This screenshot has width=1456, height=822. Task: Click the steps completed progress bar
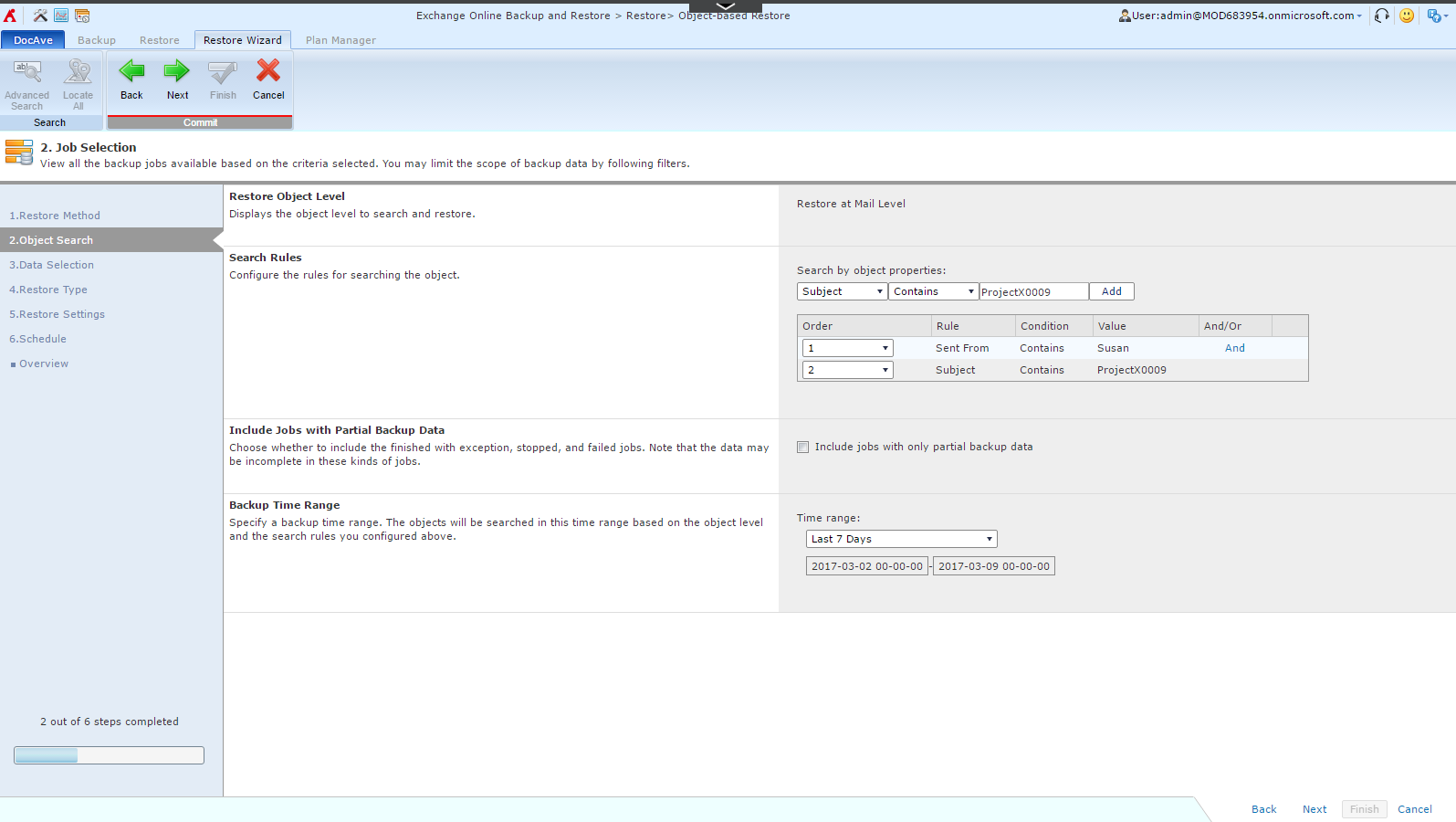point(109,755)
